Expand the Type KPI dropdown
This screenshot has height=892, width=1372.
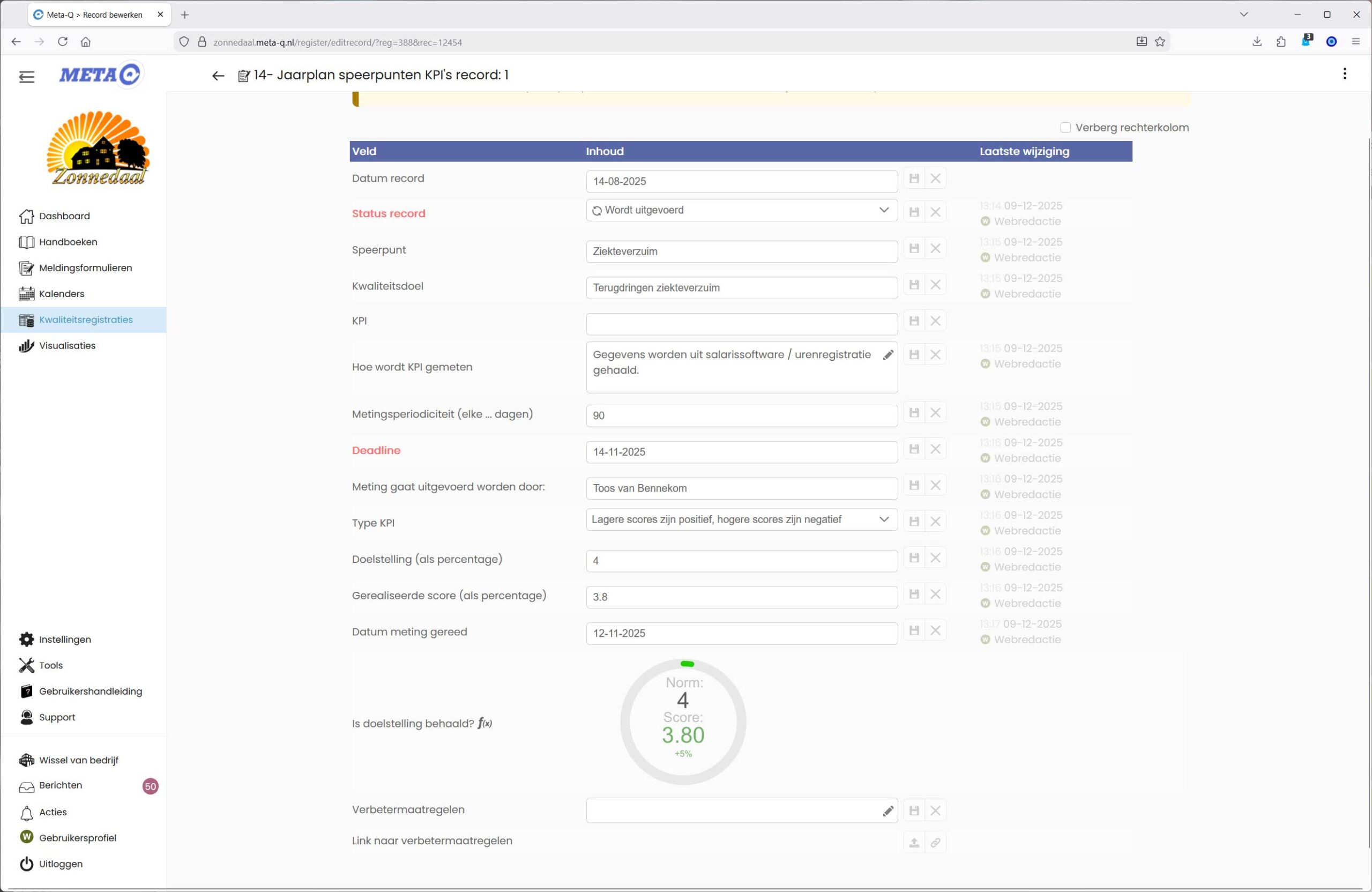pos(741,519)
